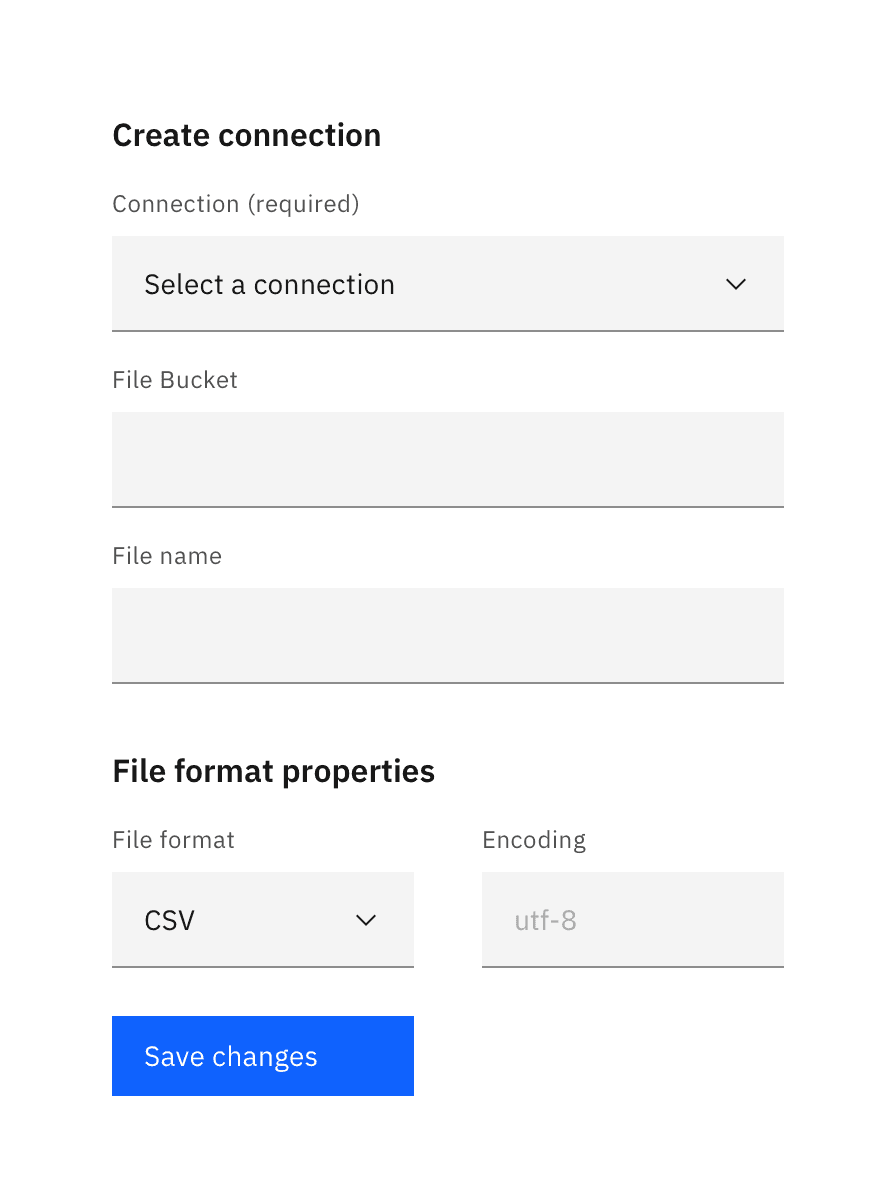This screenshot has height=1192, width=896.
Task: Click the Save changes button text
Action: (230, 1057)
